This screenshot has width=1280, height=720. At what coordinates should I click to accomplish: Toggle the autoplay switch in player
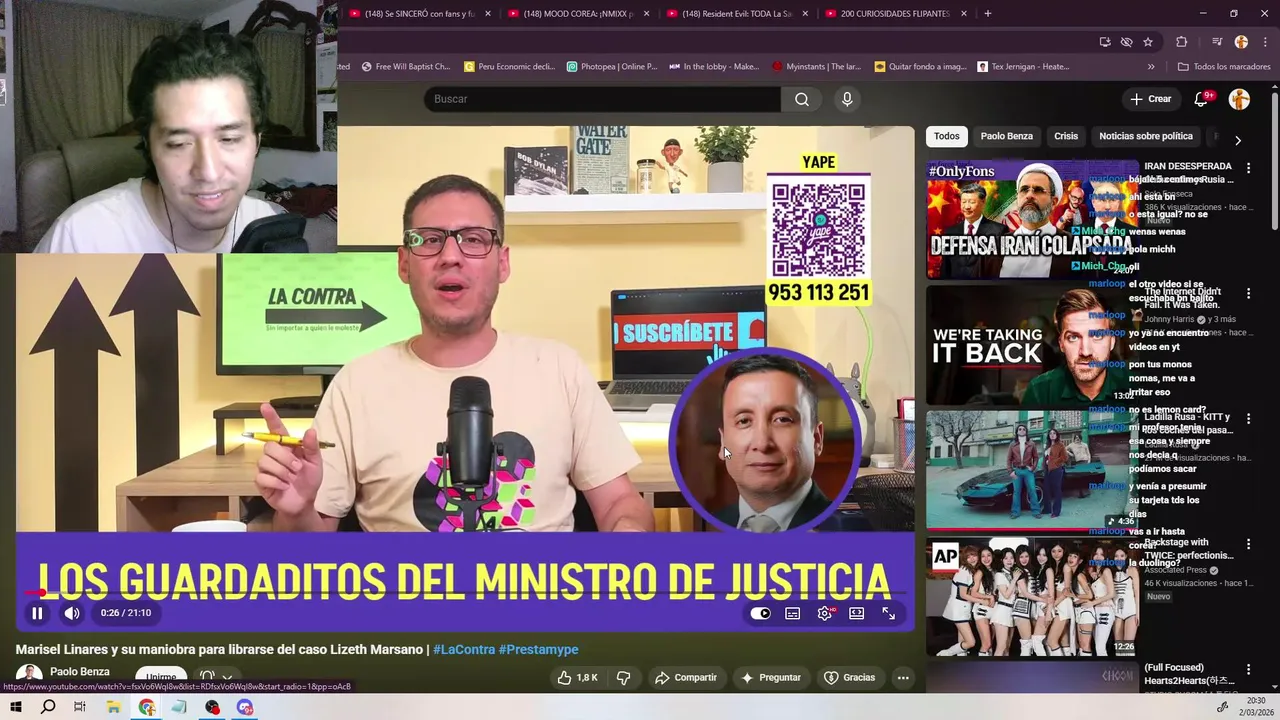761,613
